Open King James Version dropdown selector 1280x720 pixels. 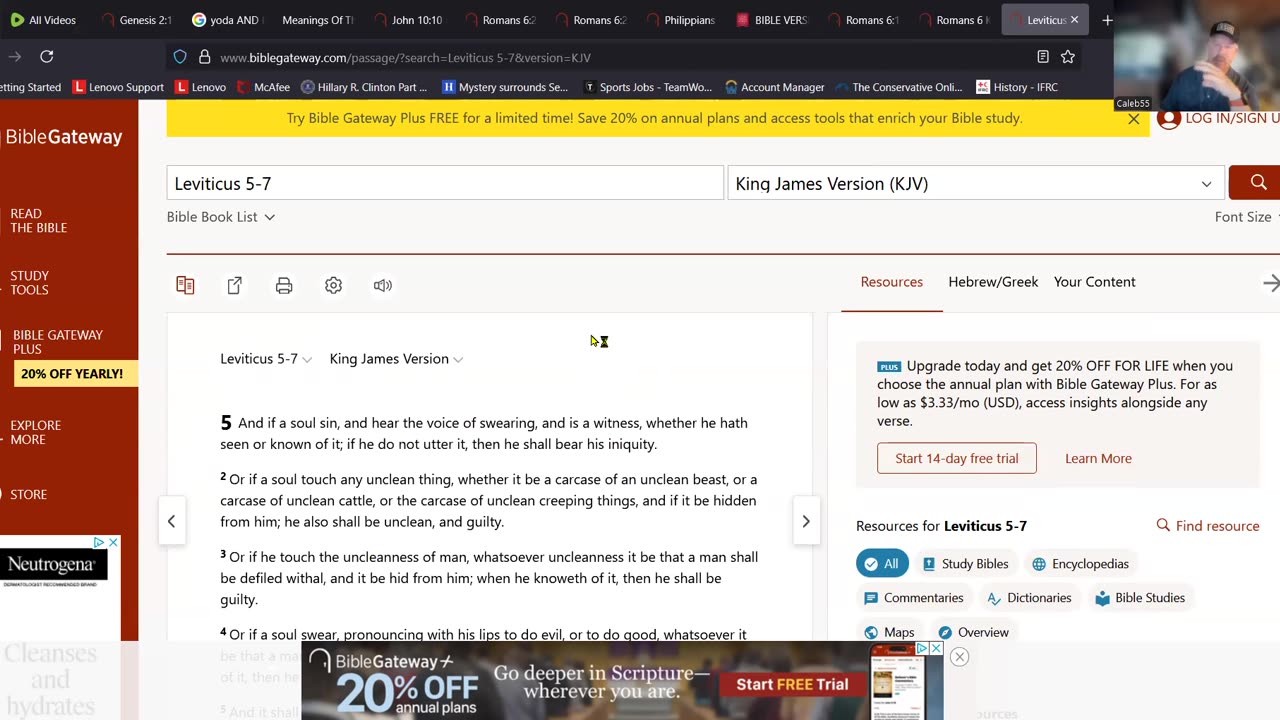(x=975, y=183)
